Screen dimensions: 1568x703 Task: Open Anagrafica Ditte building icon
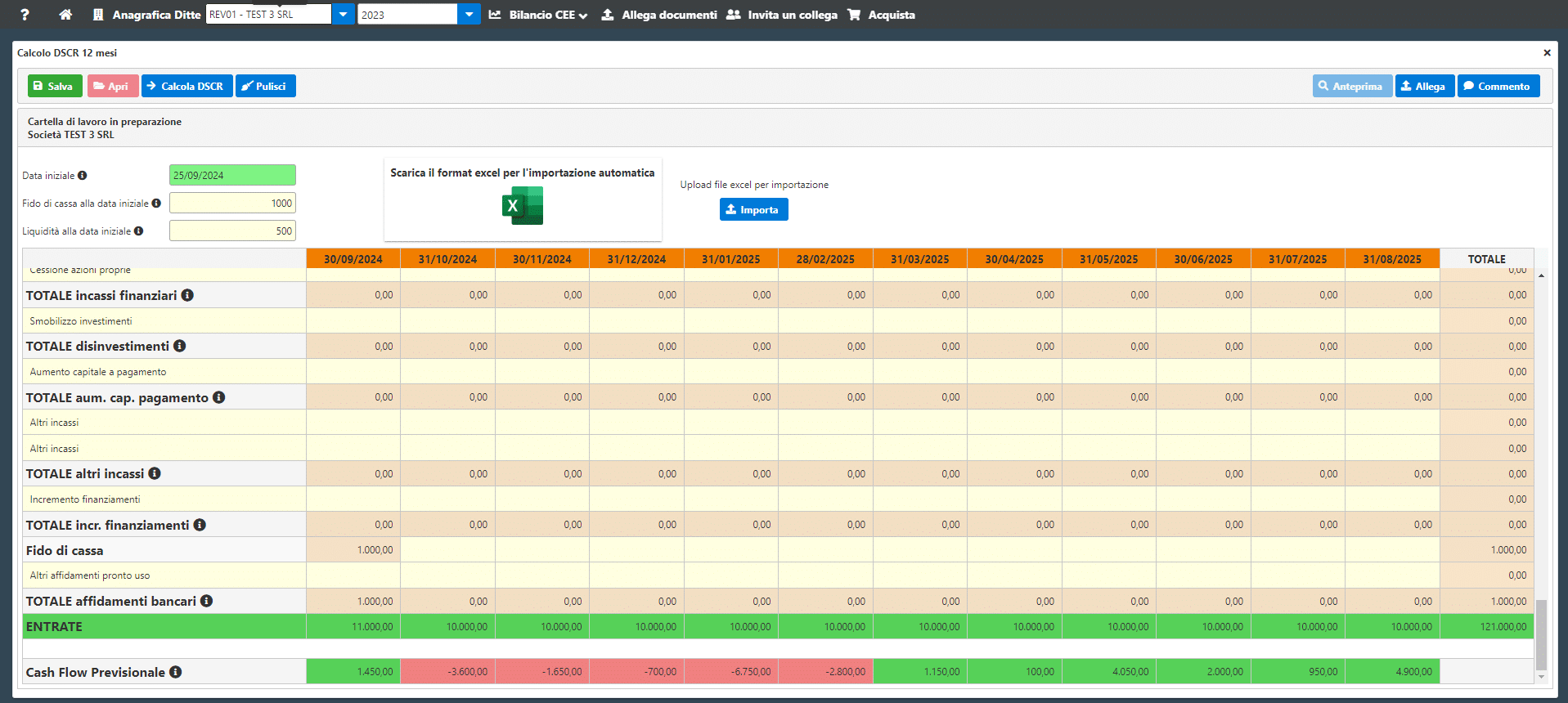(x=98, y=15)
